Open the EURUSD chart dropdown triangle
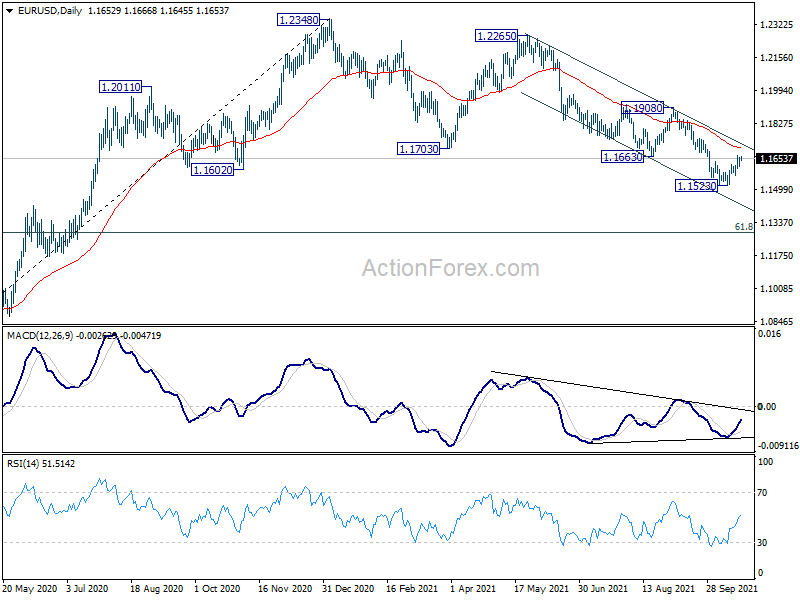Viewport: 800px width, 600px height. tap(10, 11)
